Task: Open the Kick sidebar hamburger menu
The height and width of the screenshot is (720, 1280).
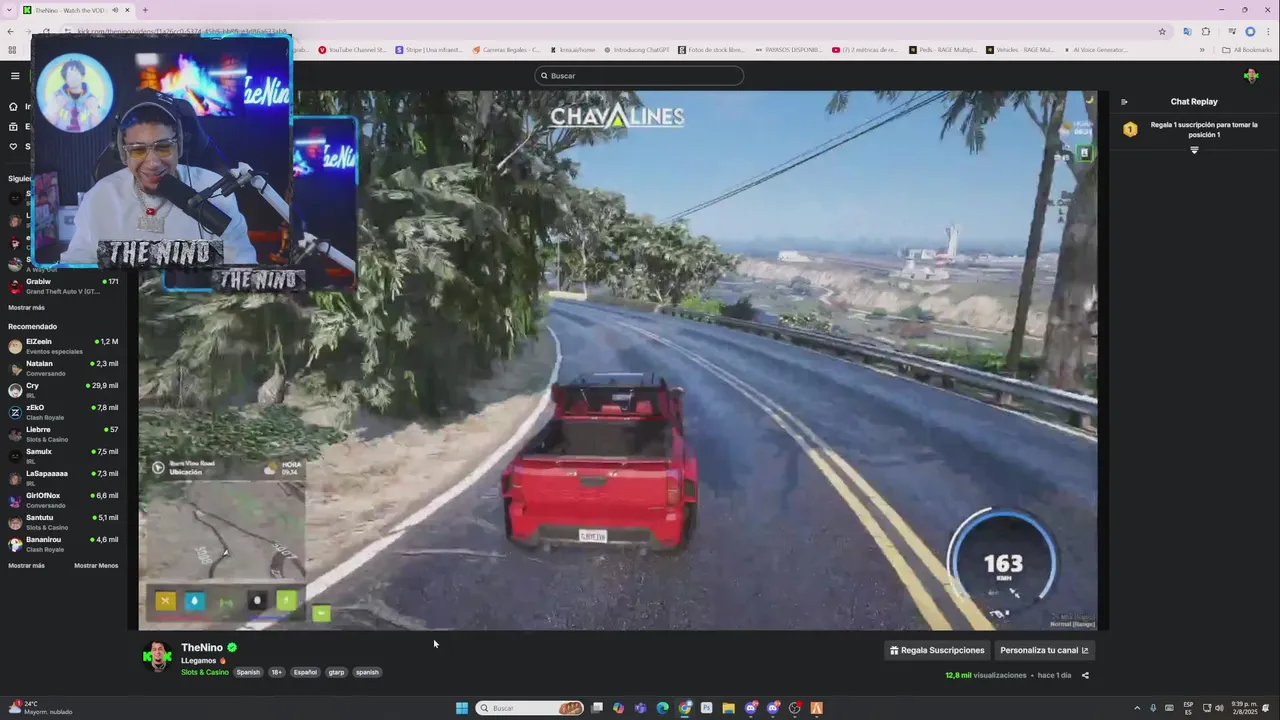Action: pyautogui.click(x=15, y=76)
